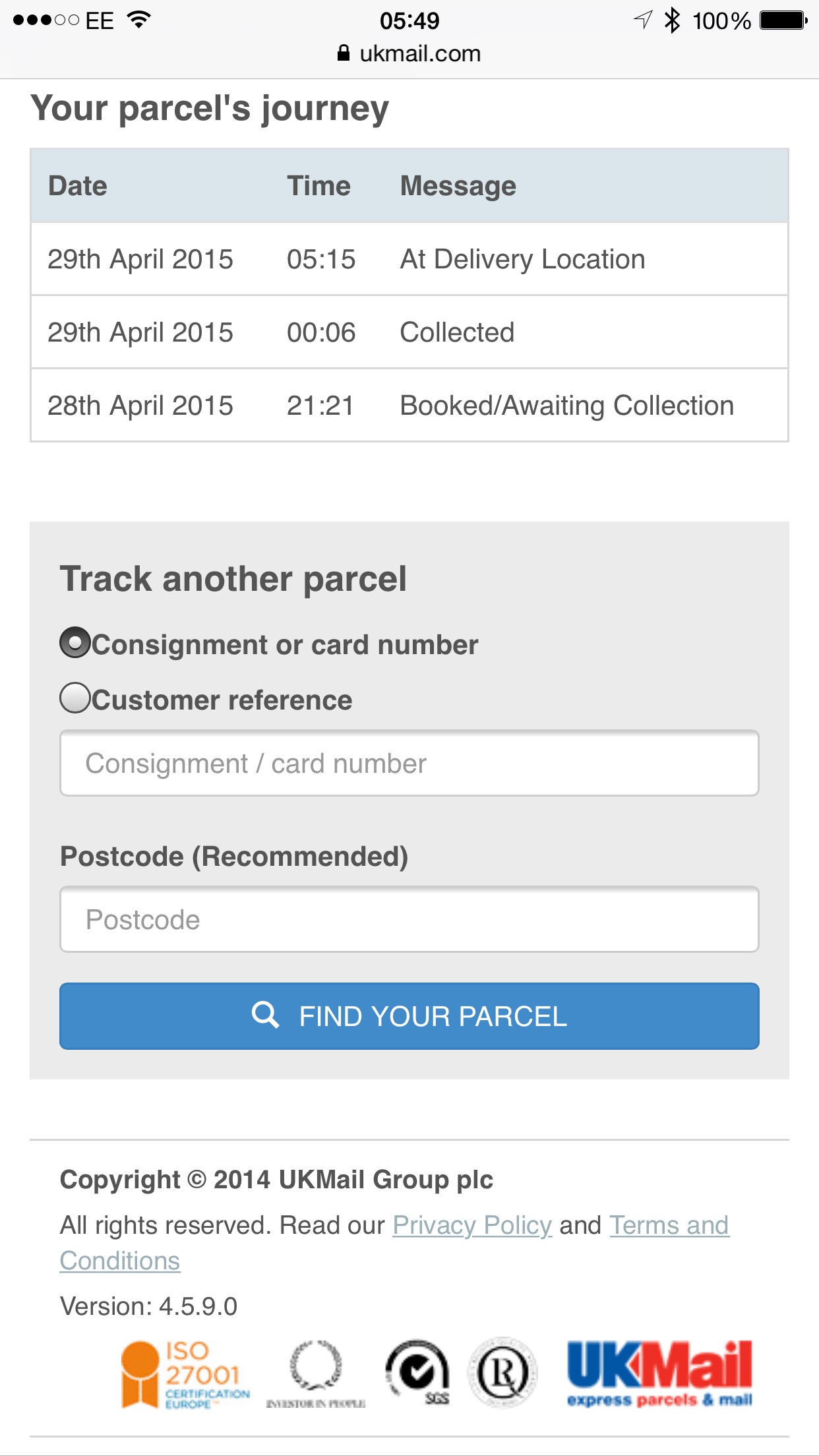Tap the magnifier icon in Find Your Parcel

[265, 1015]
